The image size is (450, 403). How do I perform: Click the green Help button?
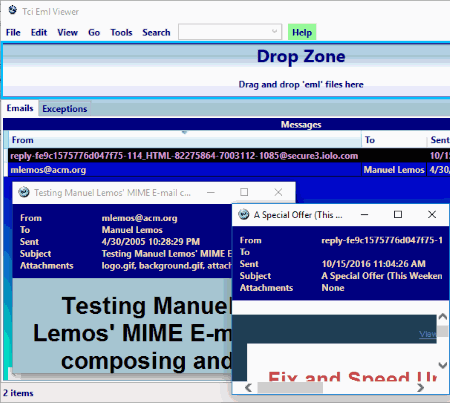coord(302,32)
